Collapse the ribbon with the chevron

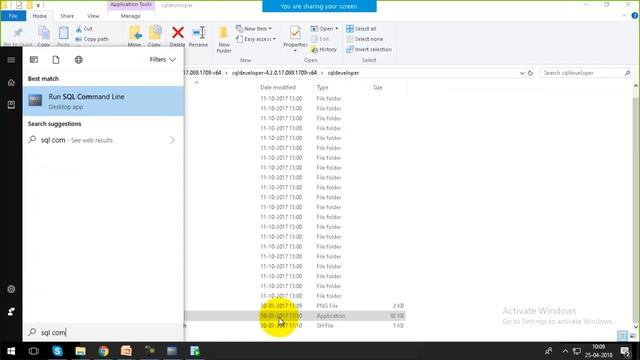tap(624, 16)
